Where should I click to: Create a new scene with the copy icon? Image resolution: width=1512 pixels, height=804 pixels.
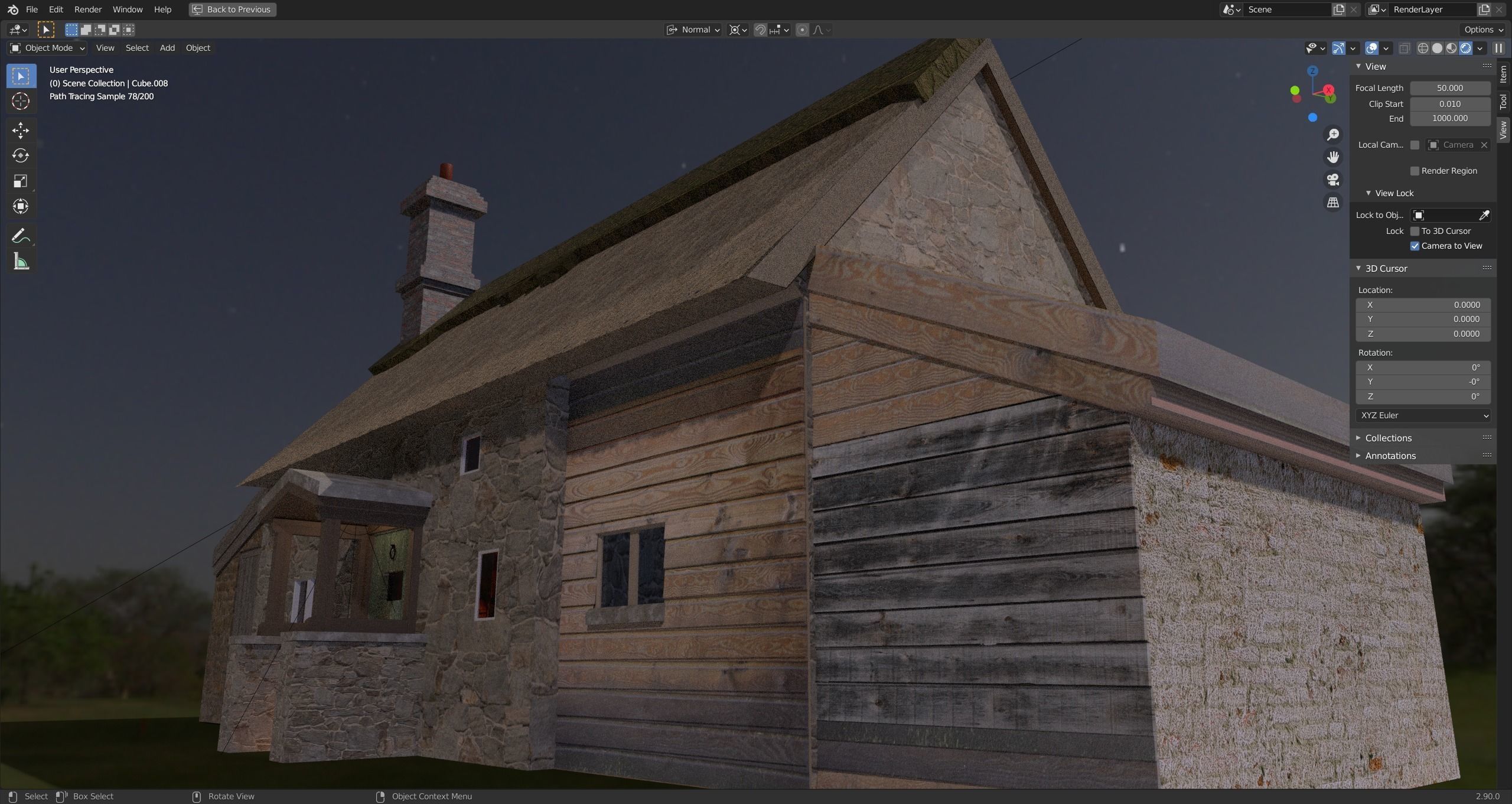(1339, 9)
